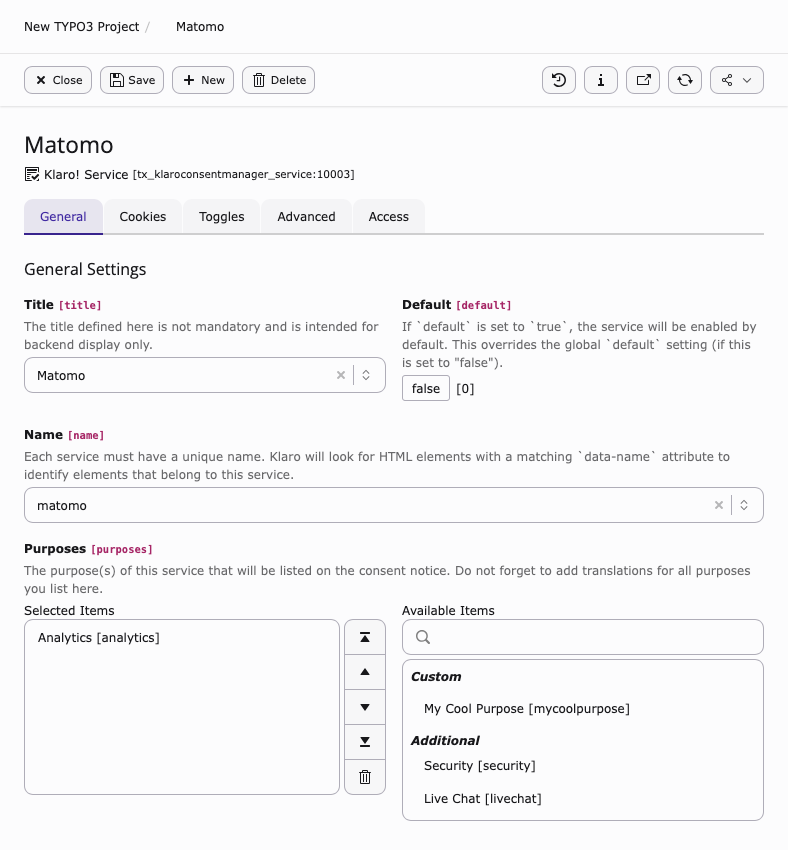Select Analytics [analytics] in Selected Items

pos(99,638)
